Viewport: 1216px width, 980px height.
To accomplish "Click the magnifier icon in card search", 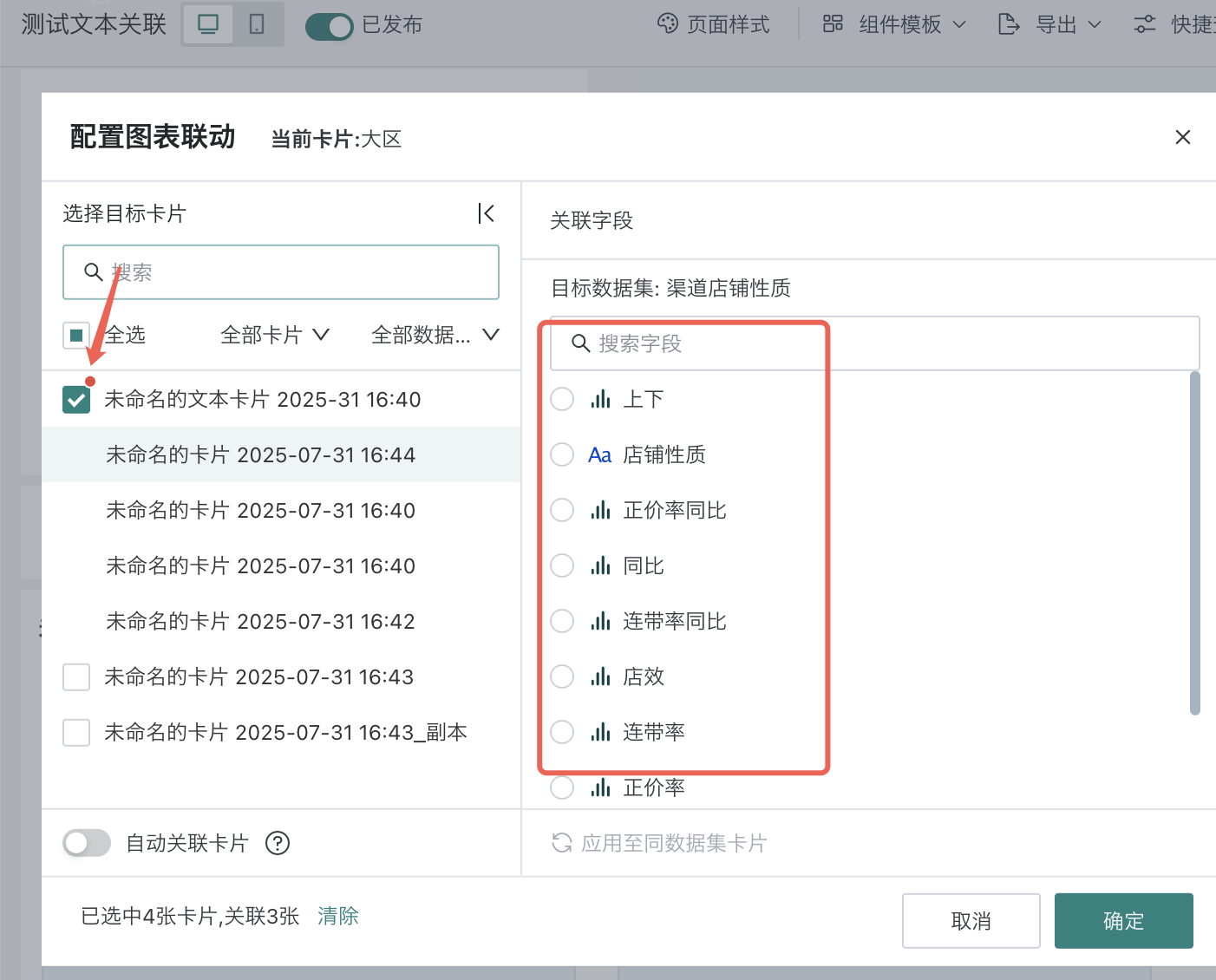I will 94,272.
